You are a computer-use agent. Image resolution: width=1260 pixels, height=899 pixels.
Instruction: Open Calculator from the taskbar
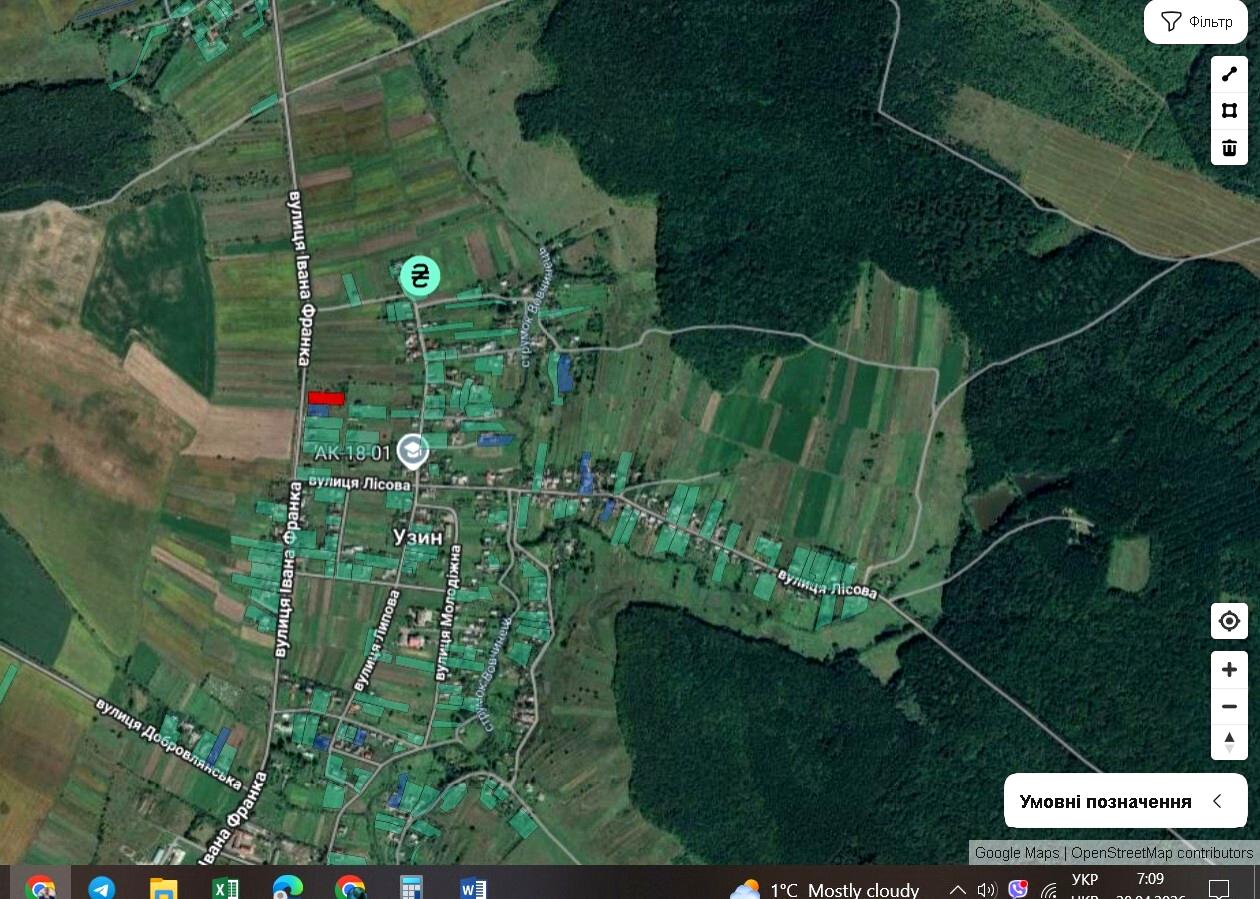(412, 888)
